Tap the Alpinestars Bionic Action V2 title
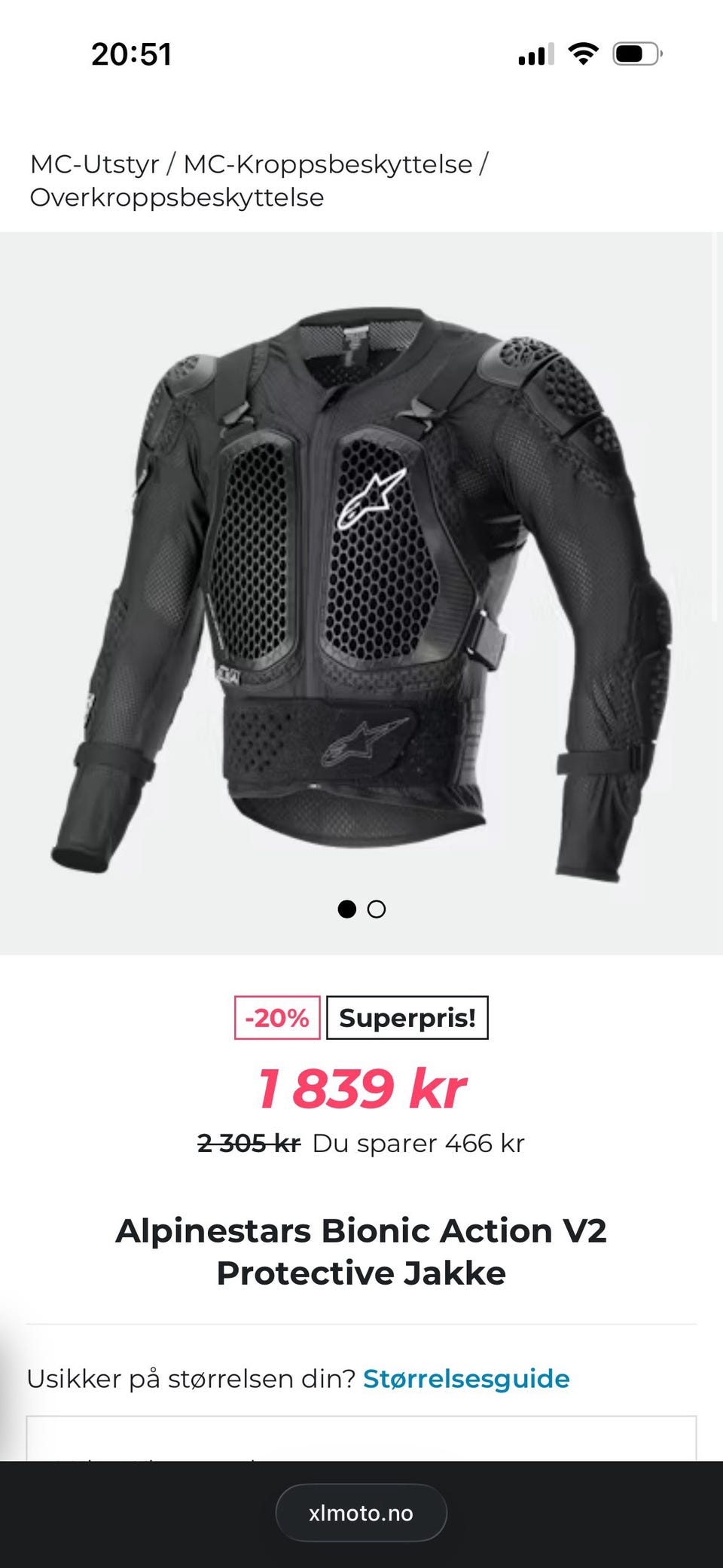This screenshot has height=1568, width=723. (x=361, y=1252)
